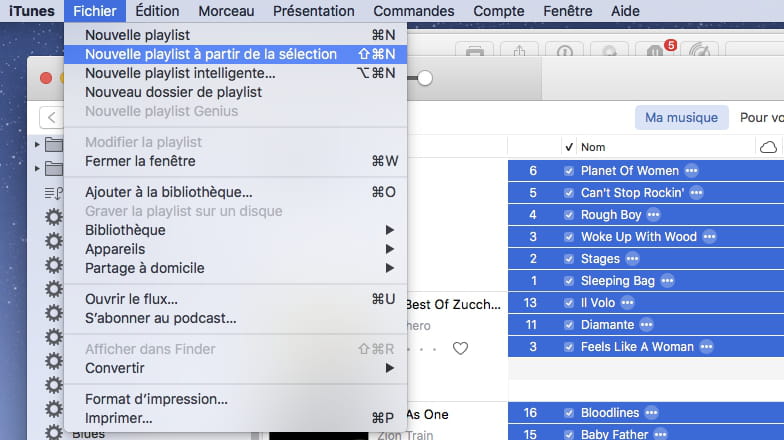Screen dimensions: 784x440
Task: Choose Nouvelle playlist intelligente…
Action: 236,73
